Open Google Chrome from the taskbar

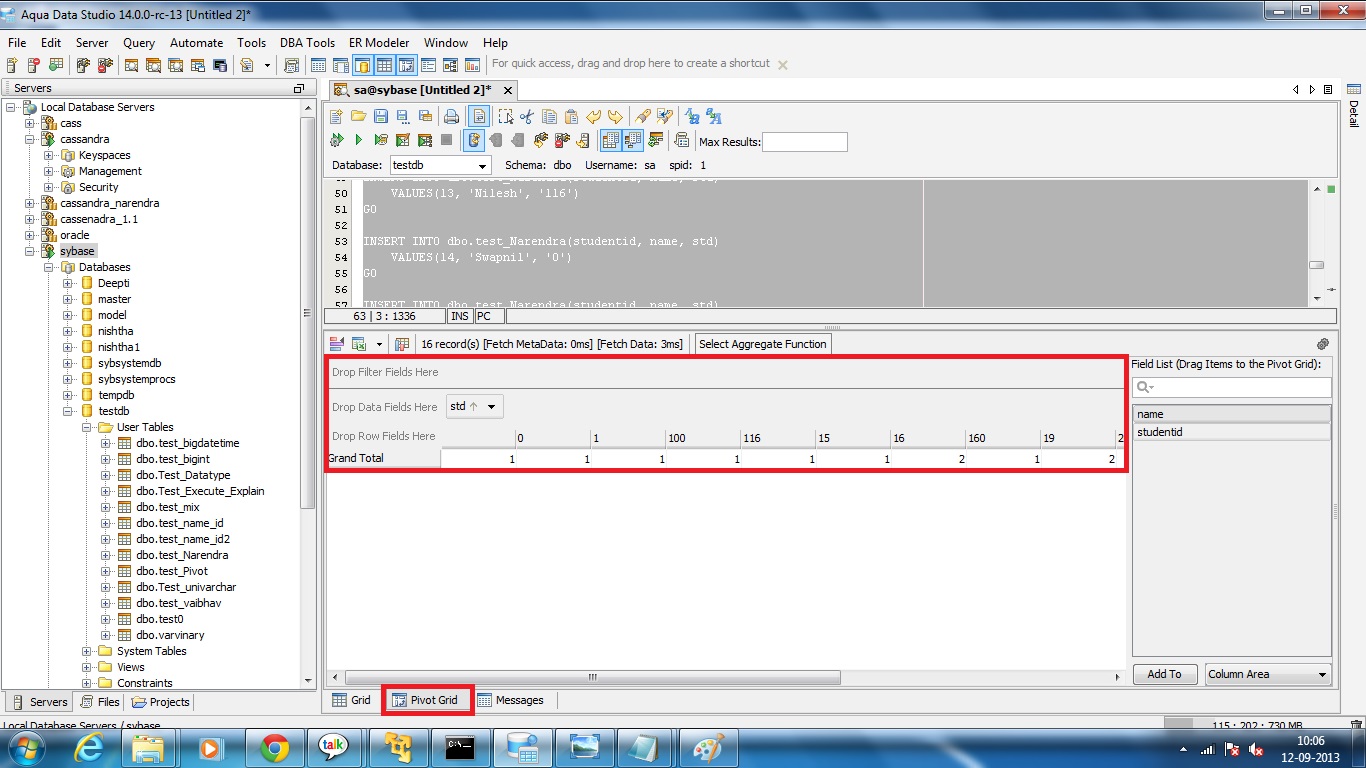[274, 747]
